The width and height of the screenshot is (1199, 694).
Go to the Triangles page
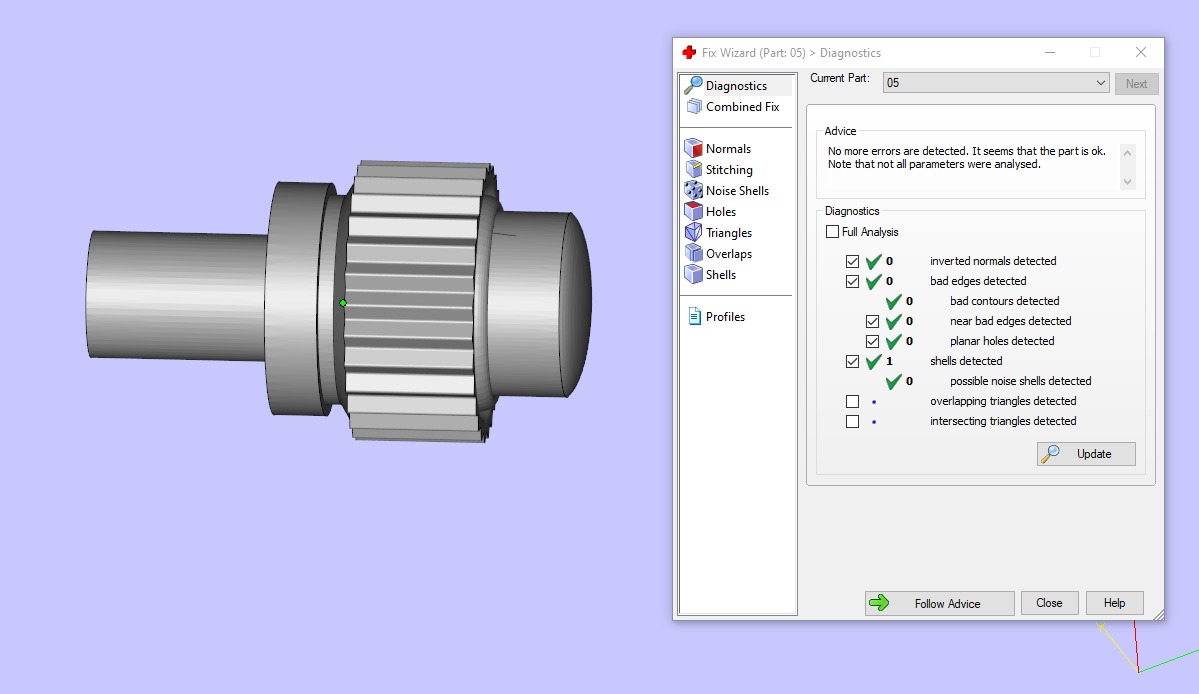pyautogui.click(x=729, y=233)
